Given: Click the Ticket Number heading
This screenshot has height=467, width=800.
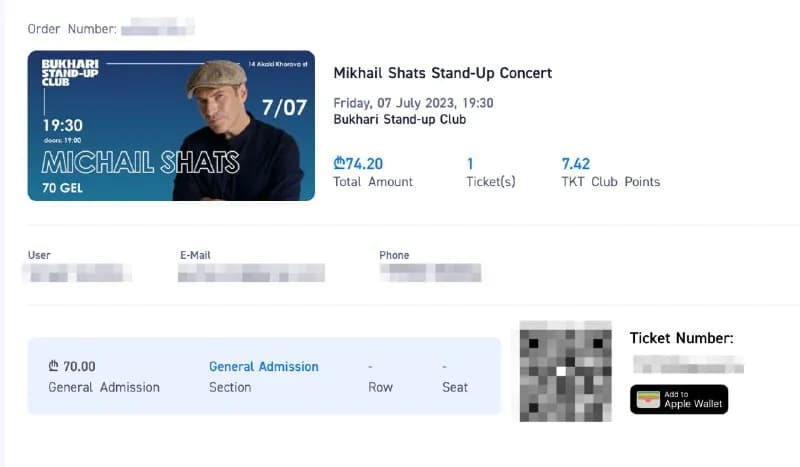Looking at the screenshot, I should [681, 338].
